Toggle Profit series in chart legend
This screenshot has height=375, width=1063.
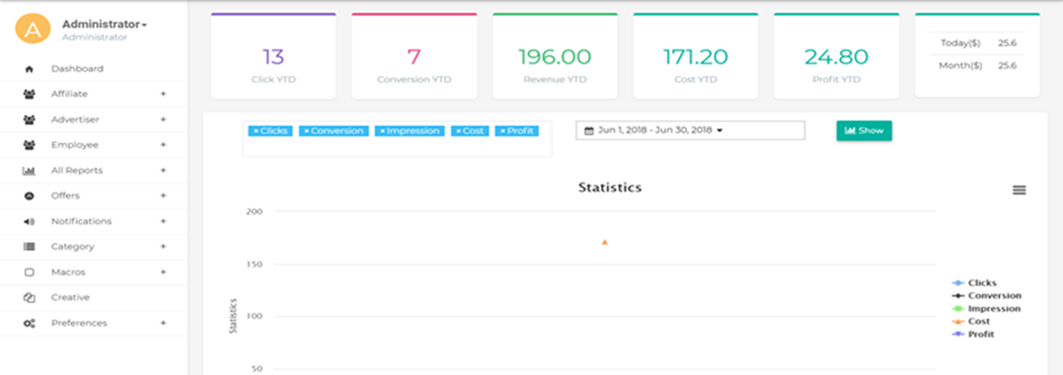tap(974, 334)
